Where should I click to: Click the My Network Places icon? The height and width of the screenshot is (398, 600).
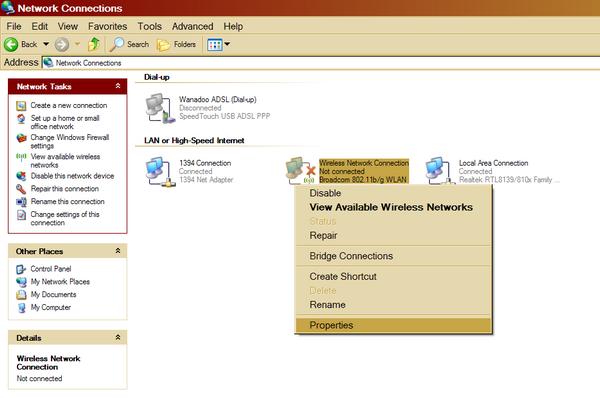pos(21,282)
